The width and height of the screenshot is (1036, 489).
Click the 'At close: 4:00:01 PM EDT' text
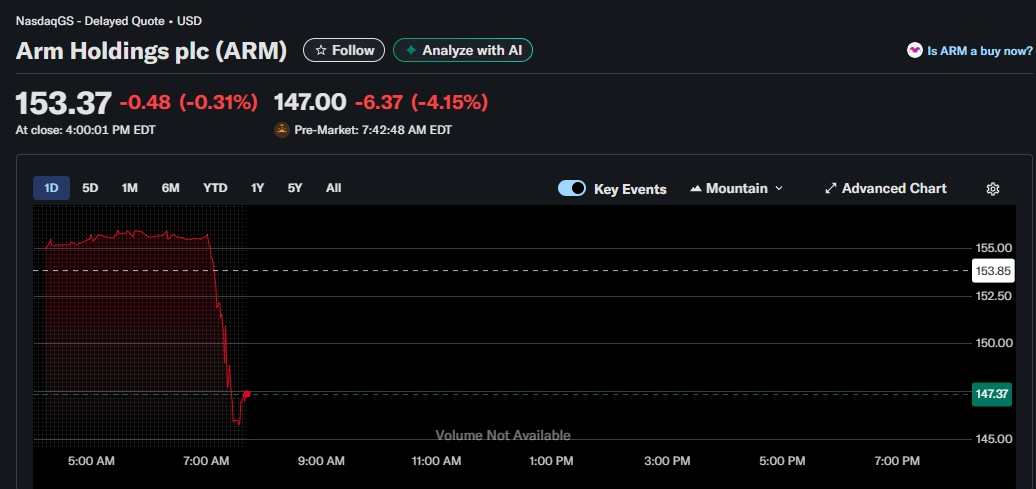[x=85, y=130]
